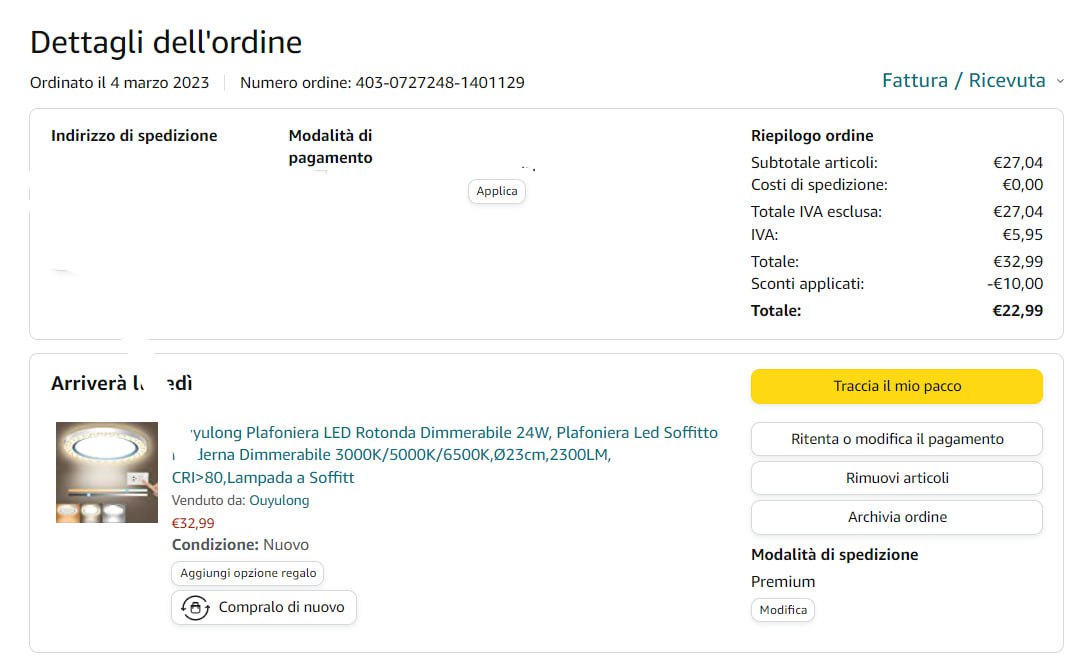Click the circular arrows buy-again icon

point(194,607)
